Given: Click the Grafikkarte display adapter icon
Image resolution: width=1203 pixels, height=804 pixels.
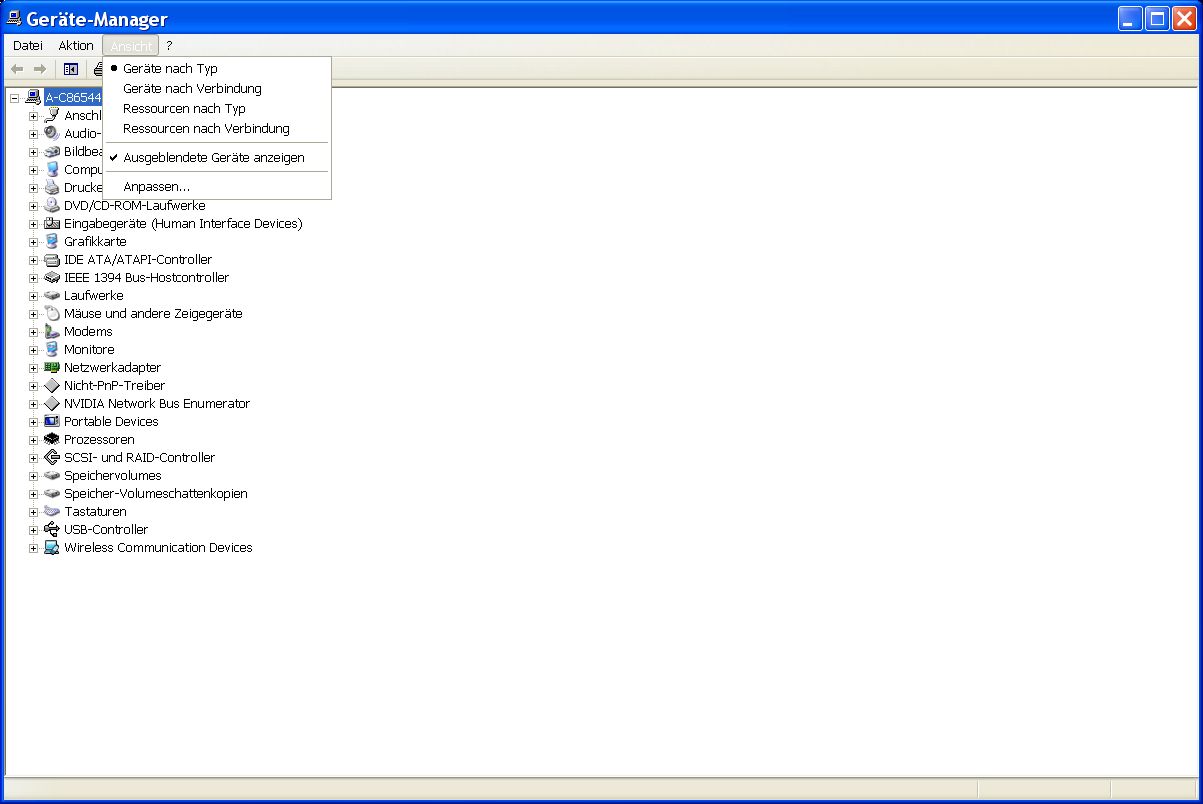Looking at the screenshot, I should (x=52, y=241).
